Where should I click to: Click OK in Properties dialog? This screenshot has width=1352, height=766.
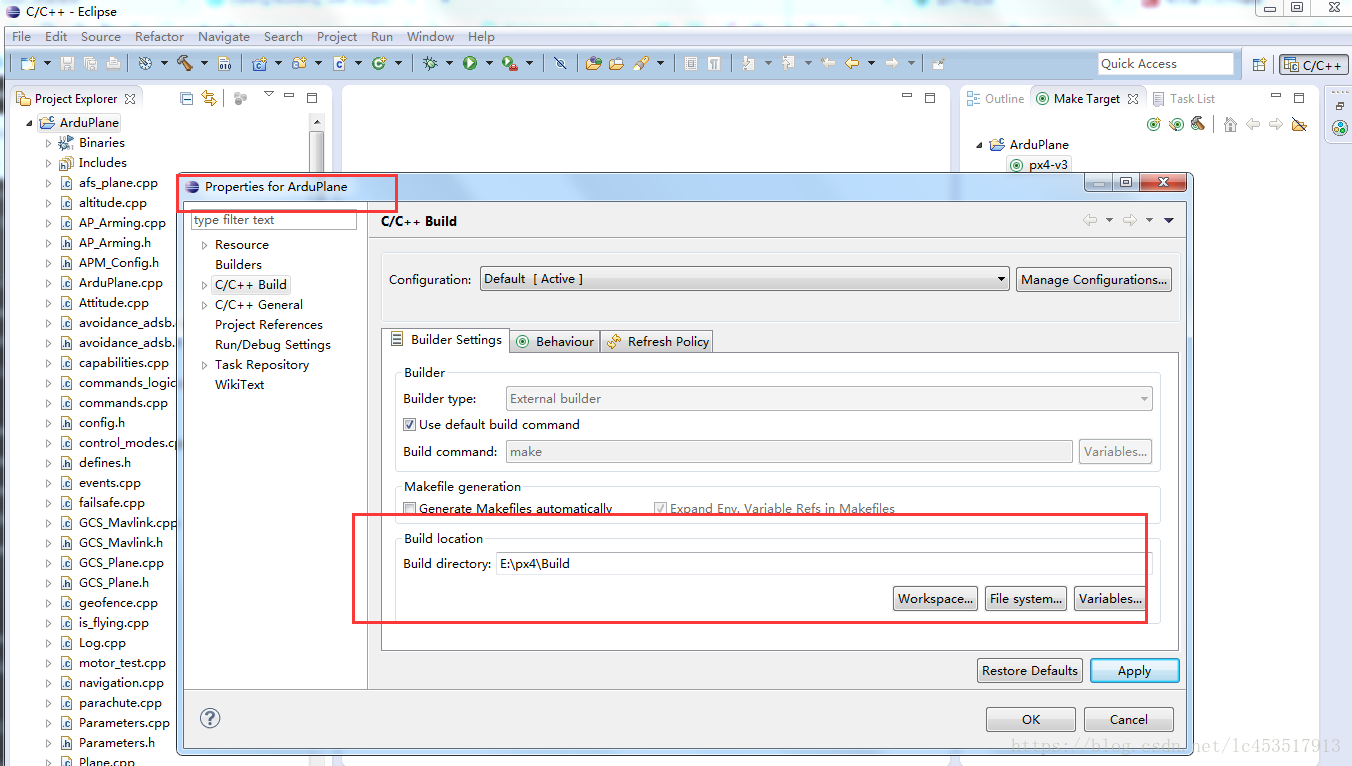[1031, 719]
